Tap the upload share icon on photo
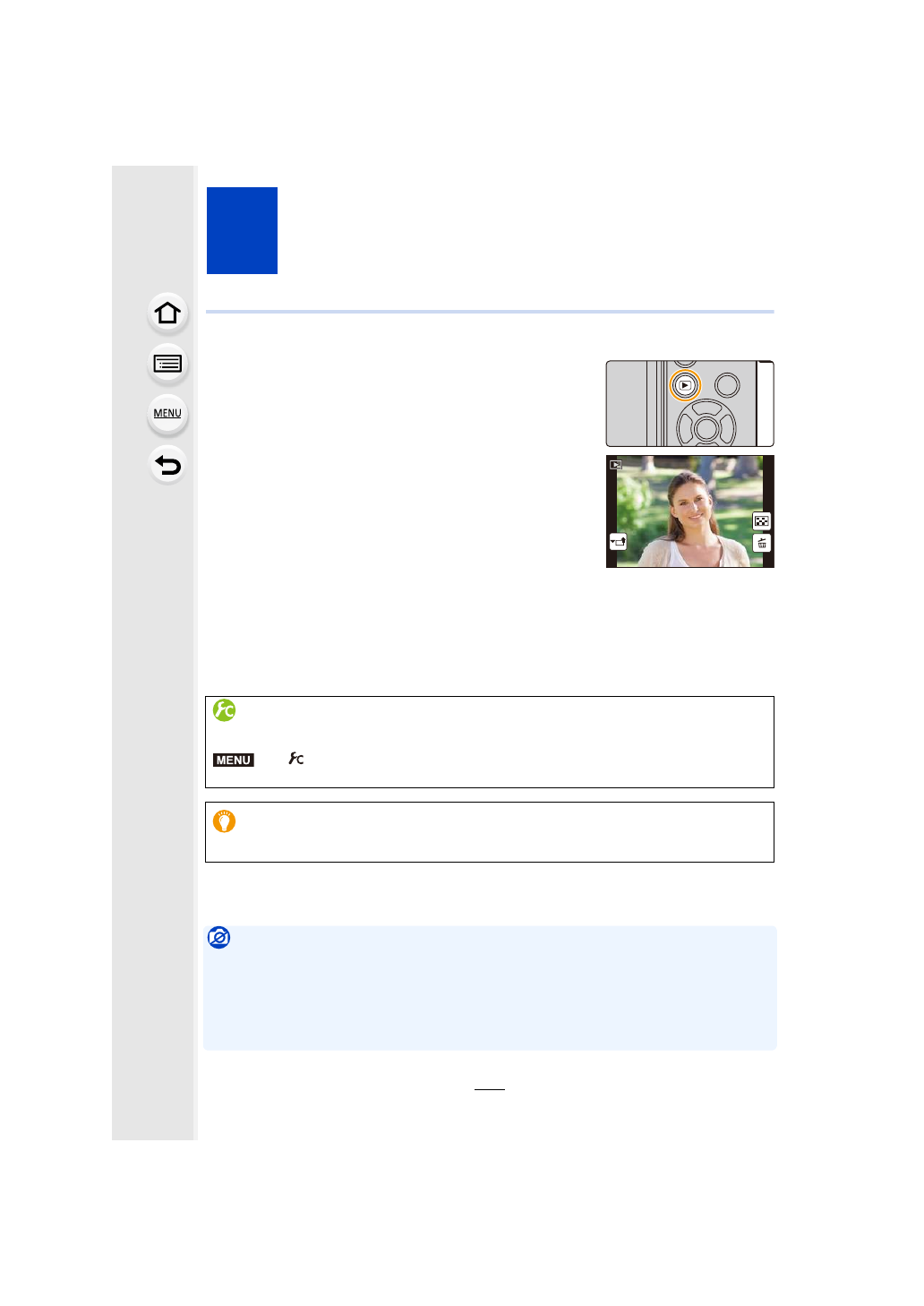The width and height of the screenshot is (924, 1306). [618, 542]
